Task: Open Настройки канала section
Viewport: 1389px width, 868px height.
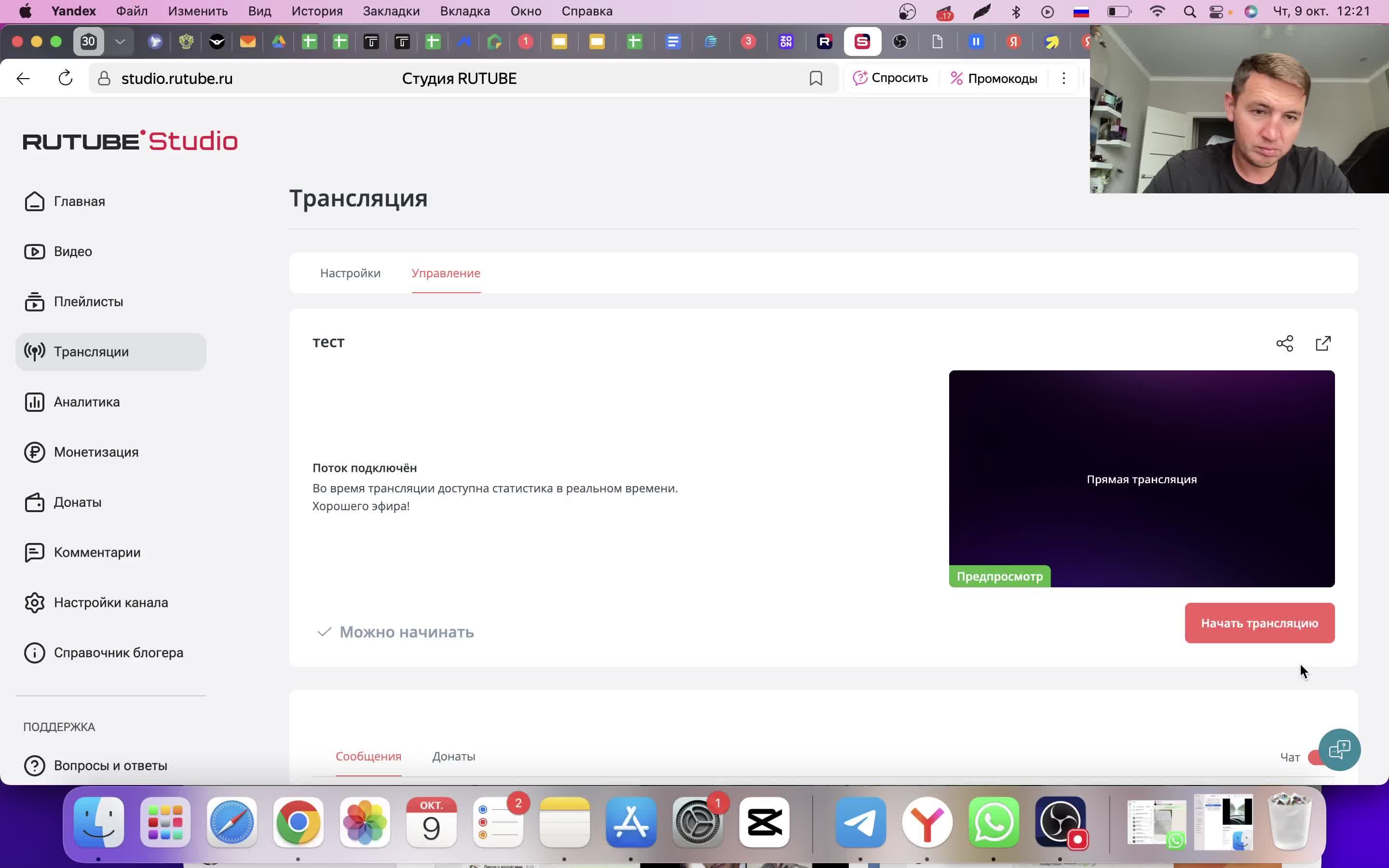Action: (110, 603)
